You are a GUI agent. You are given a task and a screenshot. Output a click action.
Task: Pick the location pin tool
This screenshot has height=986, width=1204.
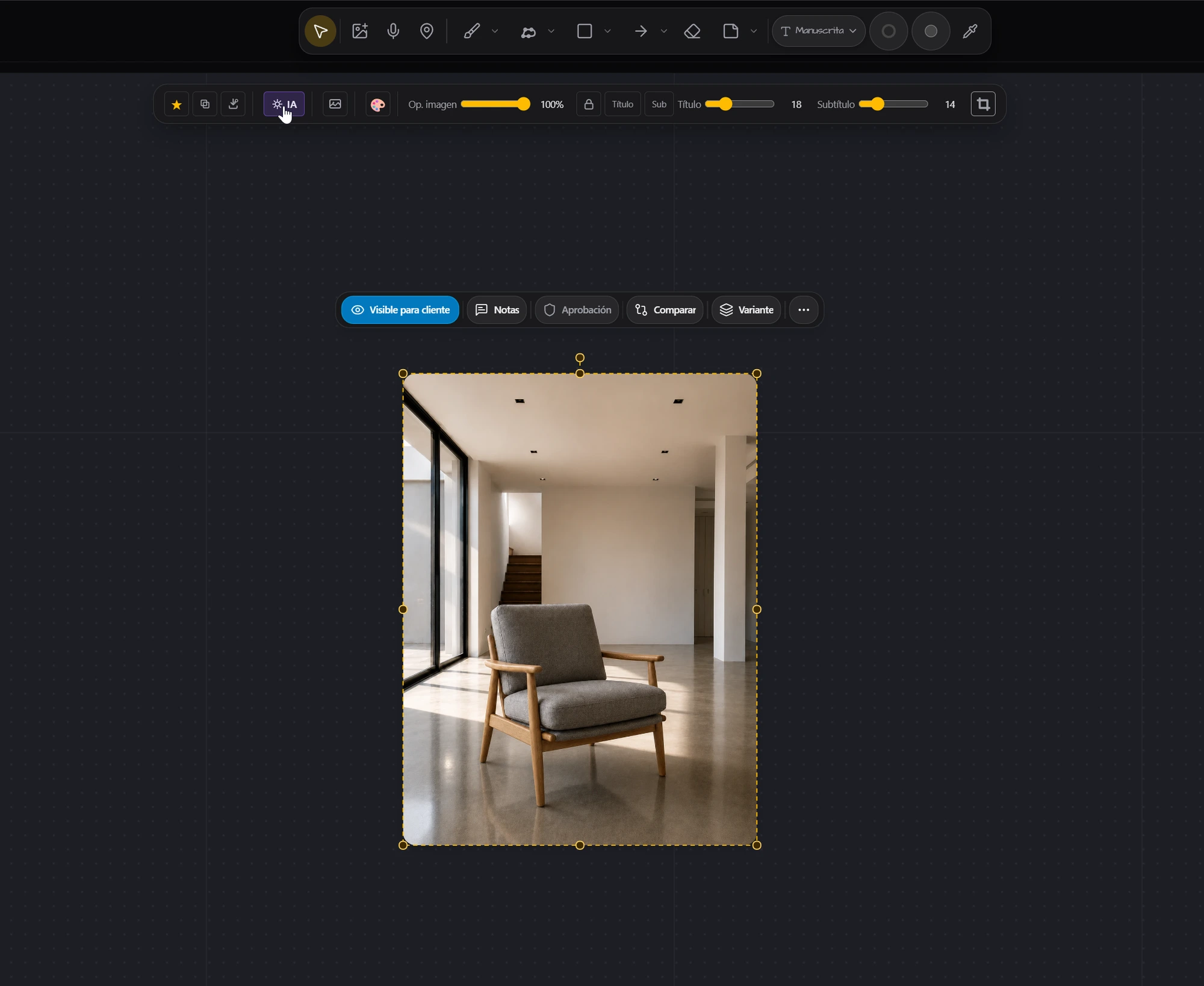[427, 31]
